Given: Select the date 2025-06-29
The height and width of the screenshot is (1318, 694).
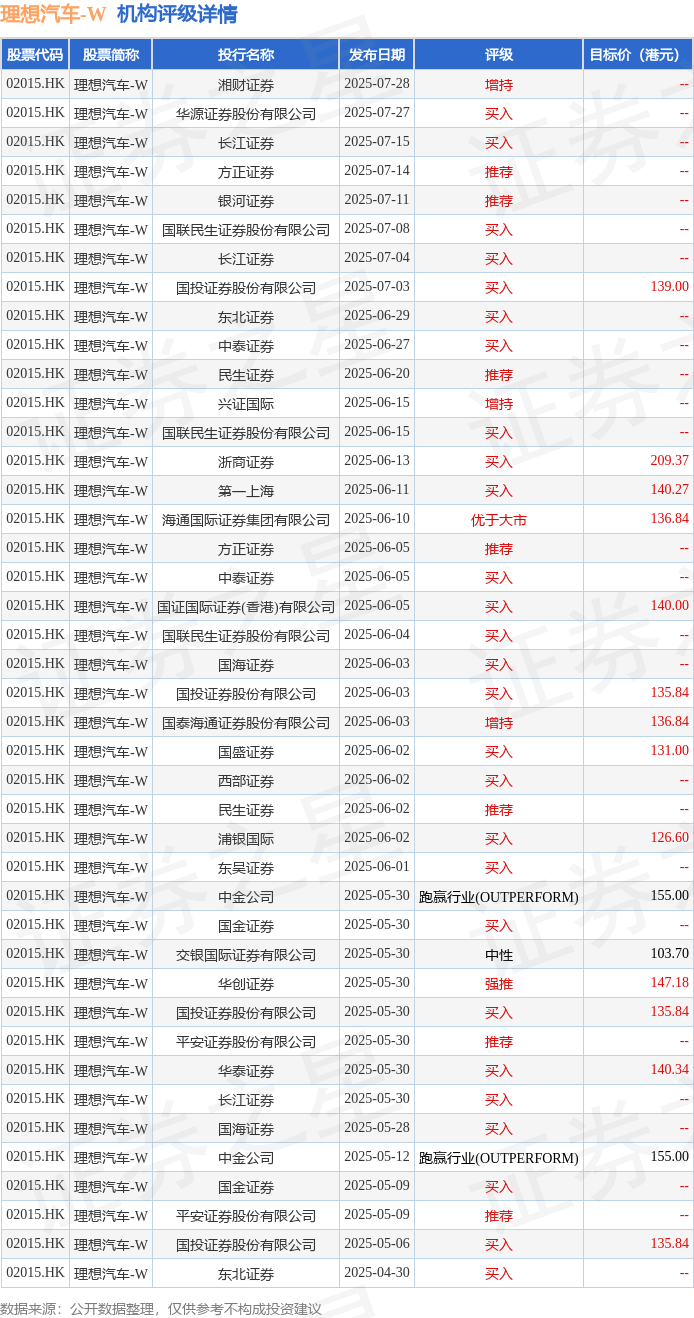Looking at the screenshot, I should click(377, 316).
